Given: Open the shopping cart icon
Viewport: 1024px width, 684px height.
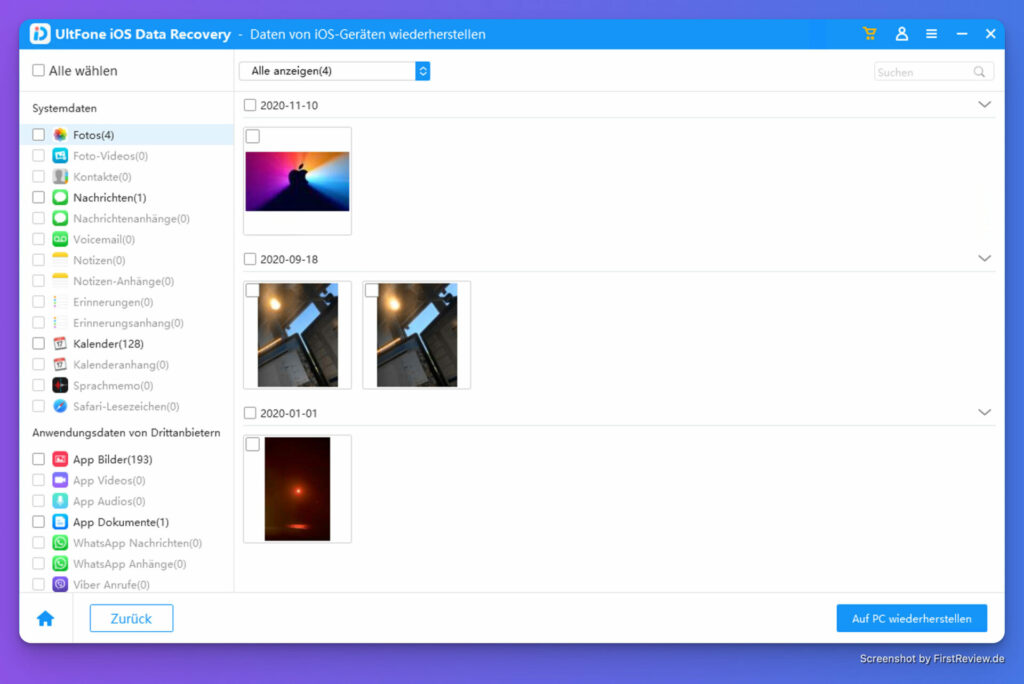Looking at the screenshot, I should pos(869,33).
